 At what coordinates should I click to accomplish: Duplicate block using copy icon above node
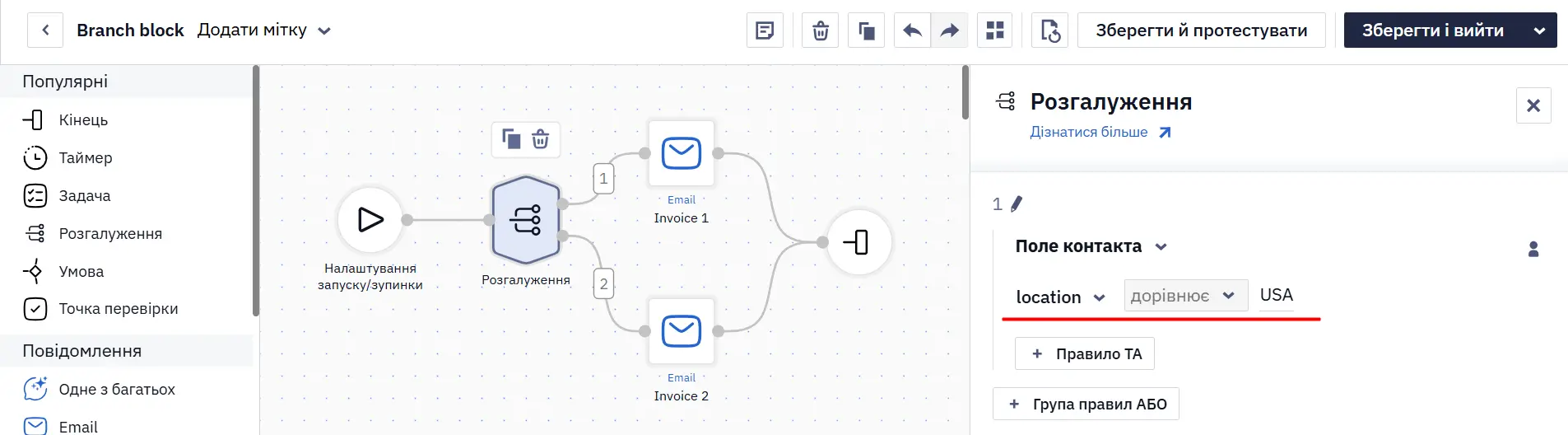pos(511,139)
